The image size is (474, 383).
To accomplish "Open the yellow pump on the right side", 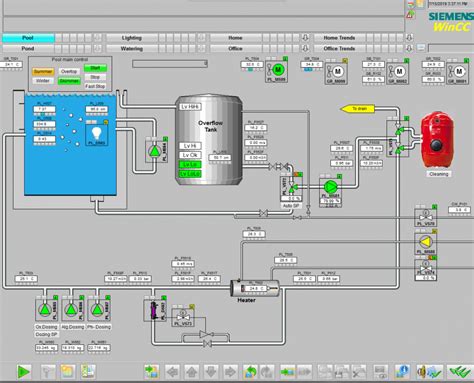I will click(425, 242).
